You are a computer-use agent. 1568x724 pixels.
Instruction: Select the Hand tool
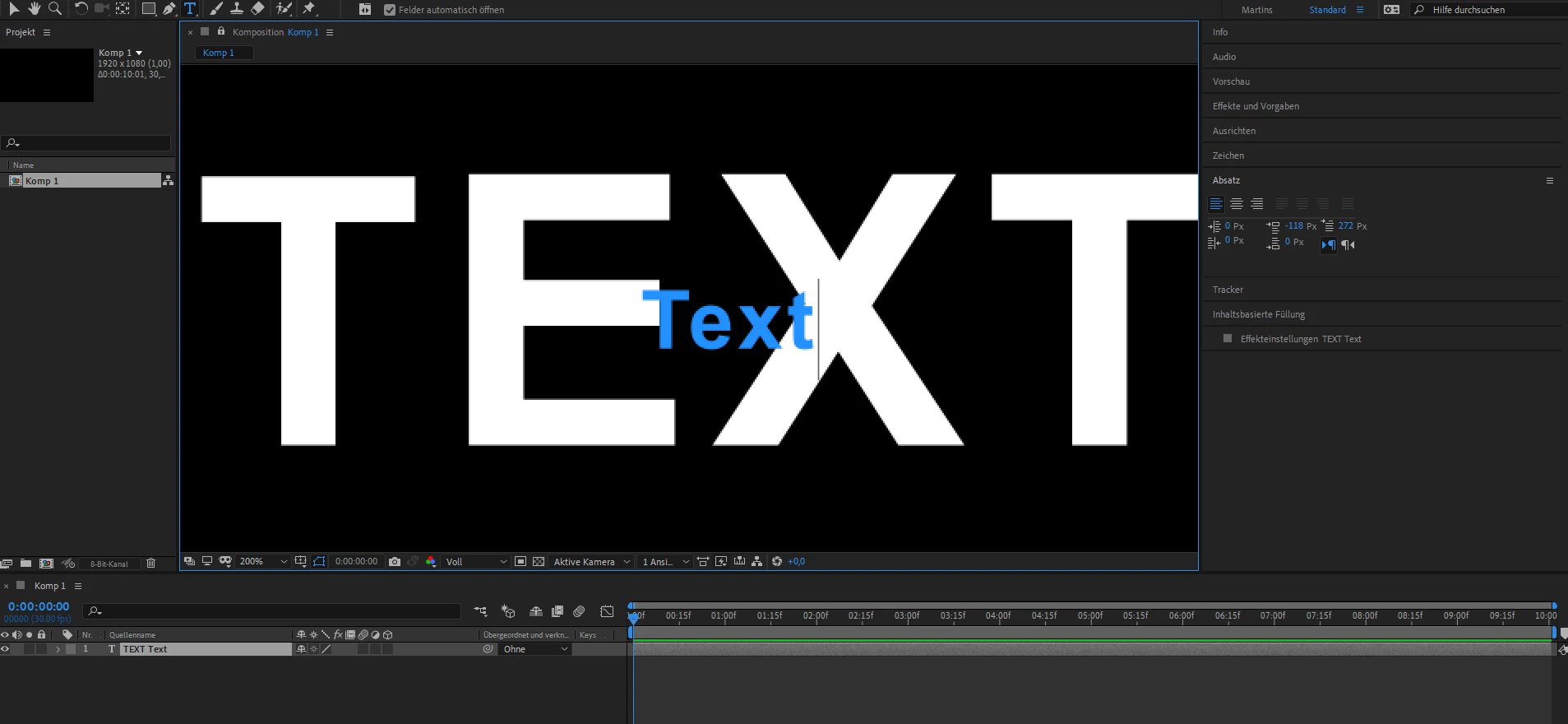click(35, 9)
